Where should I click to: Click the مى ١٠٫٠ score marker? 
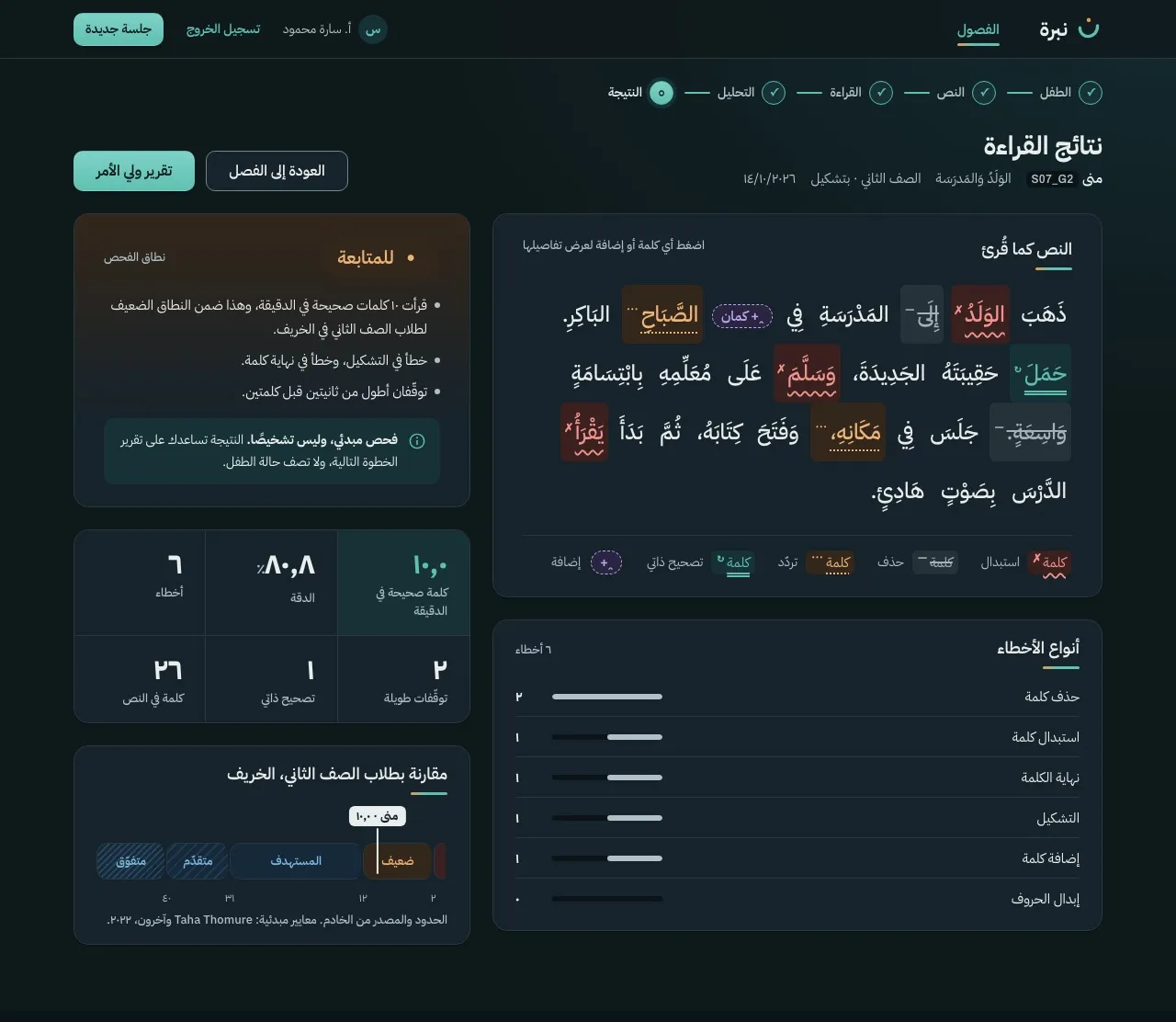tap(378, 816)
